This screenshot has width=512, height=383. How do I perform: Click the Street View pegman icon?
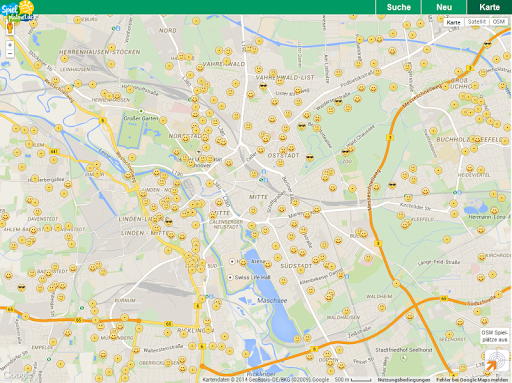[10, 28]
